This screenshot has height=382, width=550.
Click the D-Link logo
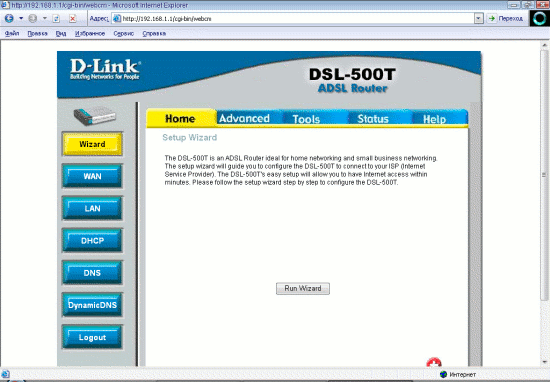point(105,69)
